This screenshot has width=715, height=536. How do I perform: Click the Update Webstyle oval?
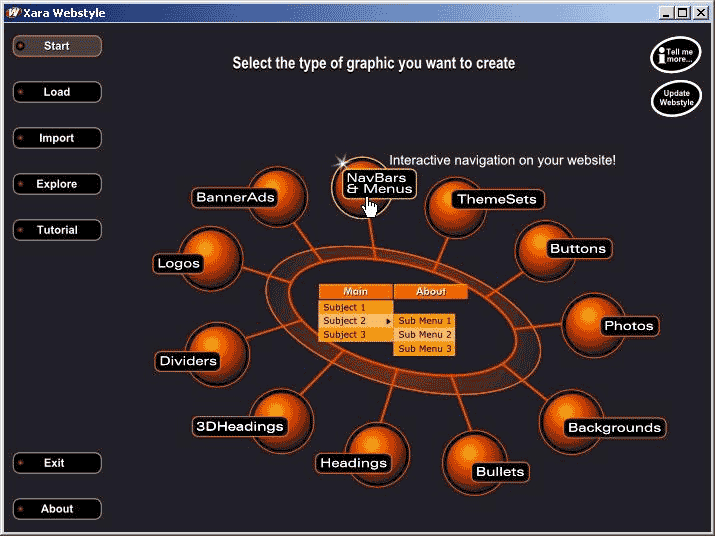tap(676, 98)
